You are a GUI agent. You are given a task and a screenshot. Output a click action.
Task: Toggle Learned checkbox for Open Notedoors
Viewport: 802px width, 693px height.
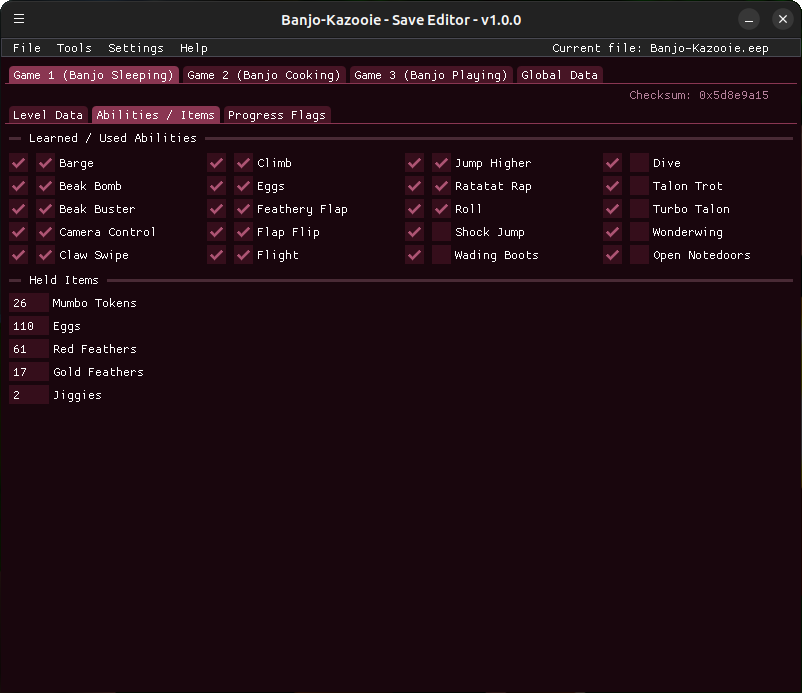(x=613, y=255)
